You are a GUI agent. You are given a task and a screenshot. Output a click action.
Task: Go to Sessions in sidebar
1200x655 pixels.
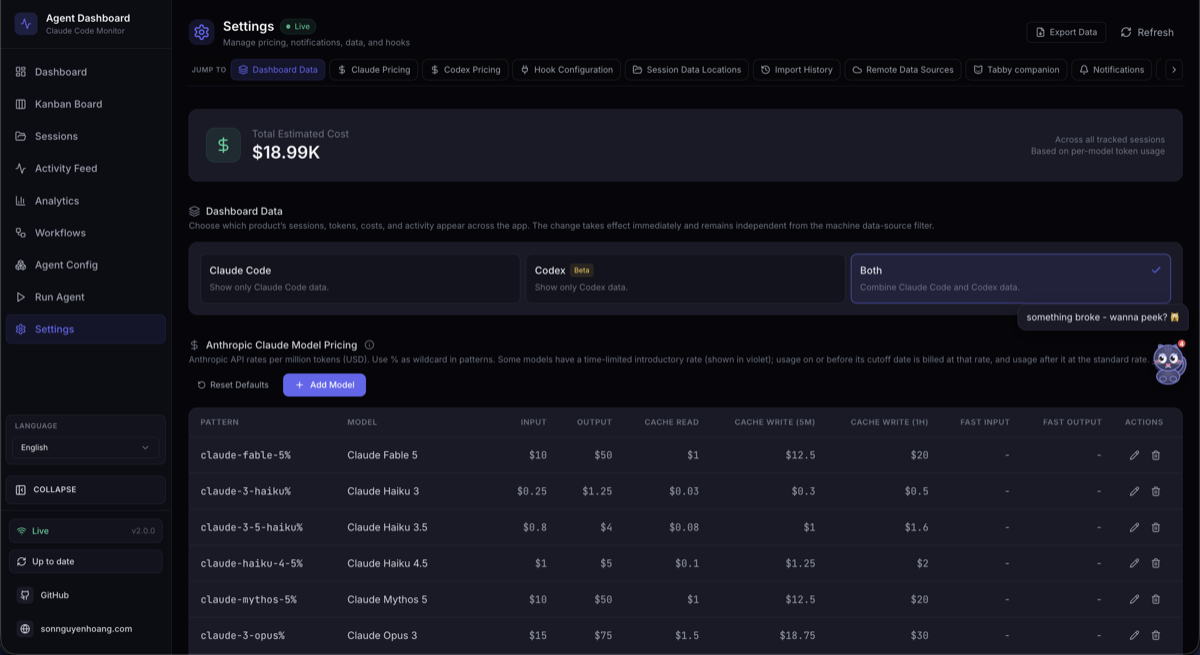coord(85,136)
